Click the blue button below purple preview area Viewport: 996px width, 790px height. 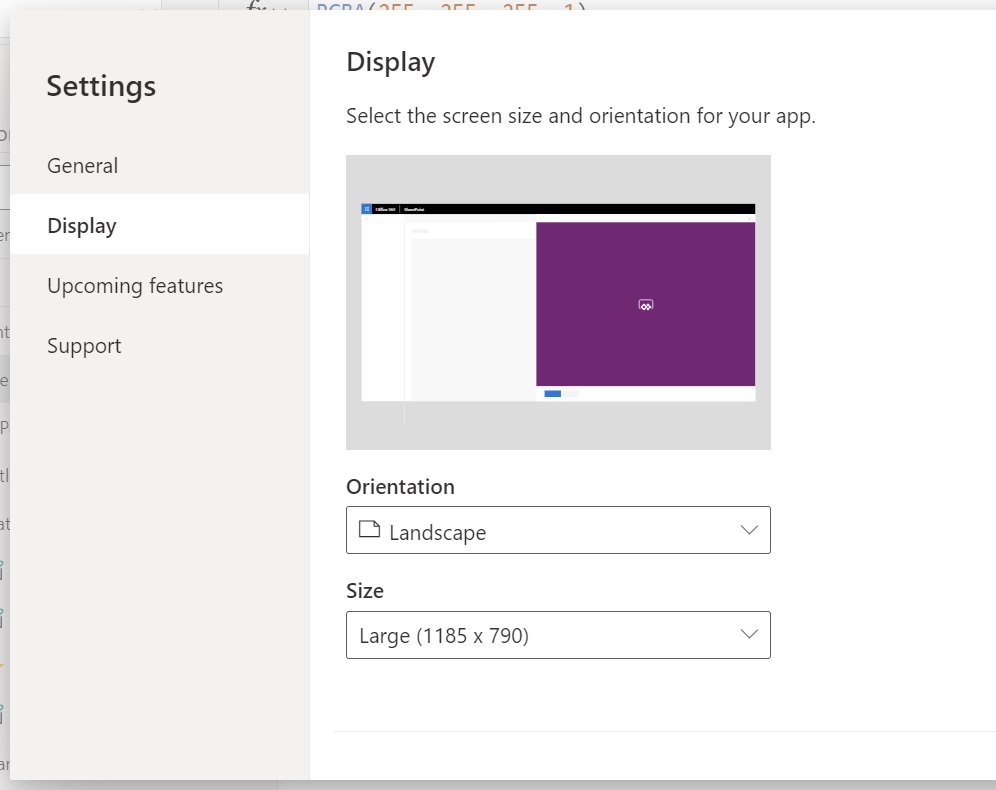click(553, 394)
